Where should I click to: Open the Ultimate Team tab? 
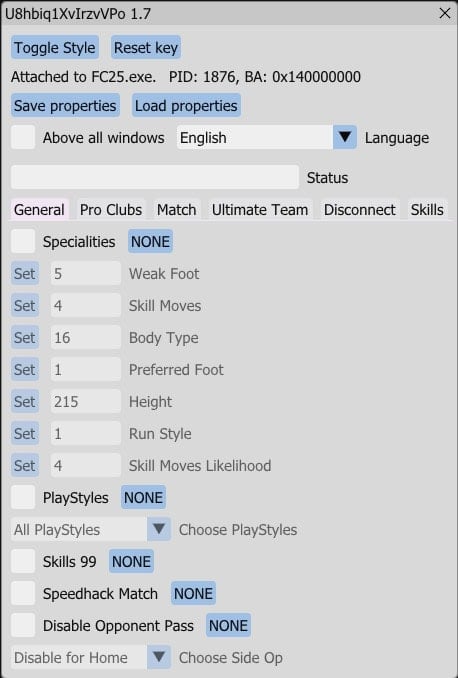[x=260, y=210]
